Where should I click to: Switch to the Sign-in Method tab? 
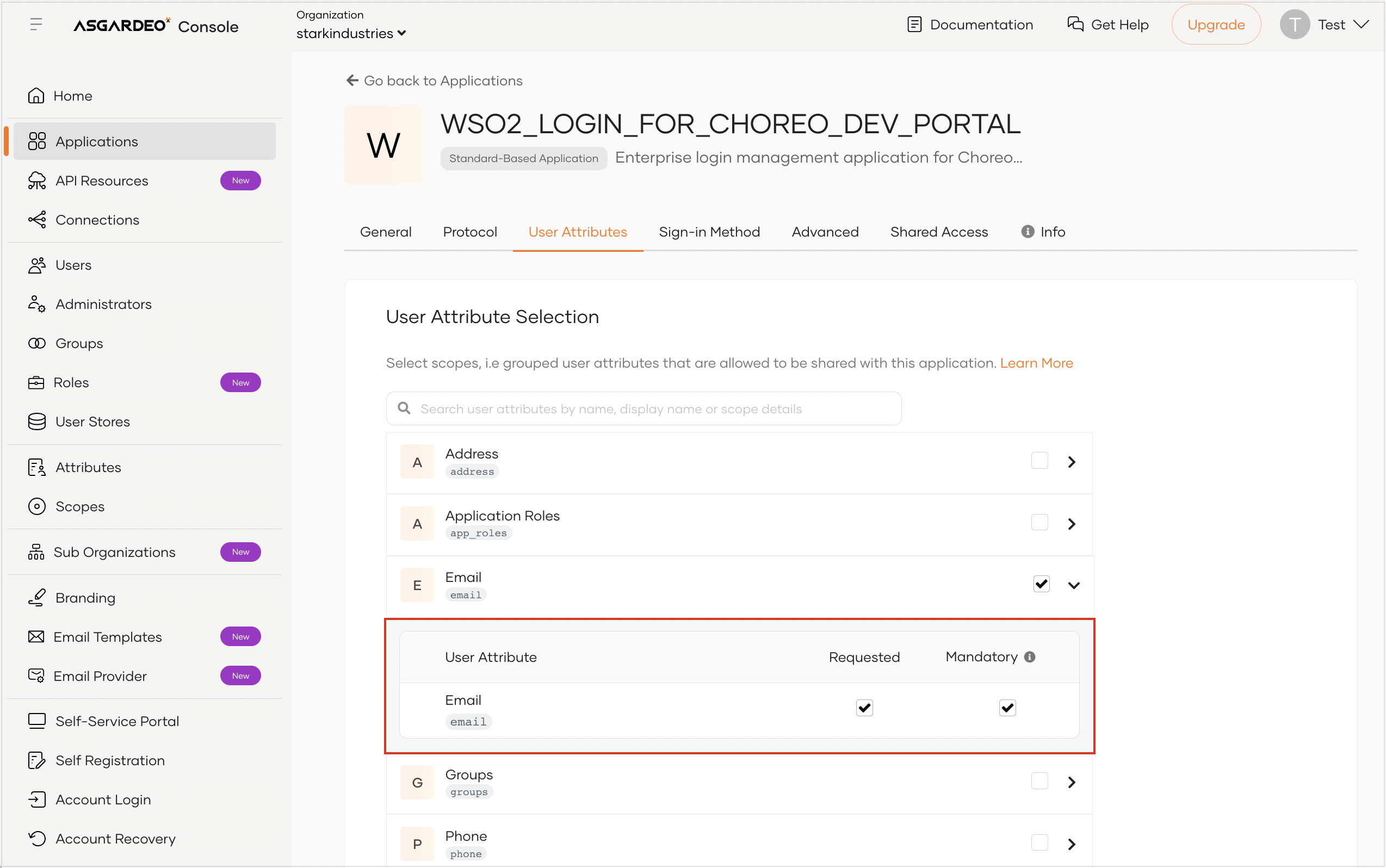coord(710,232)
